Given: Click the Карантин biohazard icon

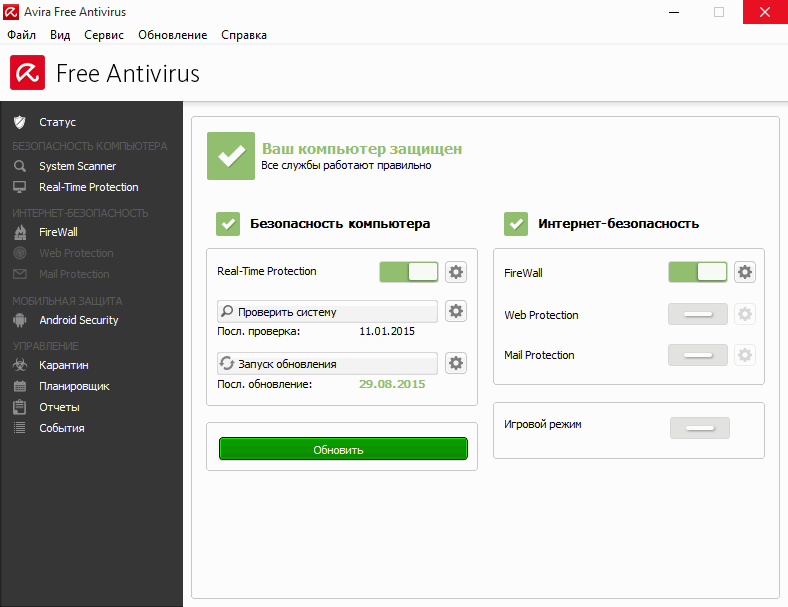Looking at the screenshot, I should (x=20, y=365).
